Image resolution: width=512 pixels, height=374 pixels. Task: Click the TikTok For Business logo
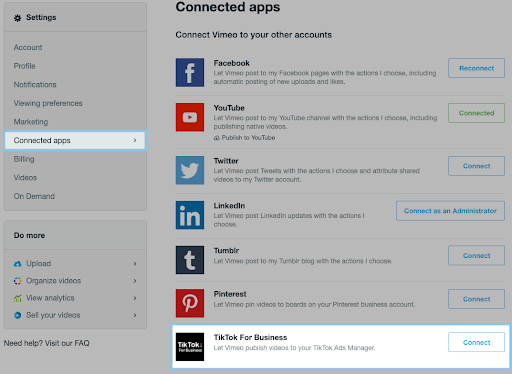(x=190, y=347)
